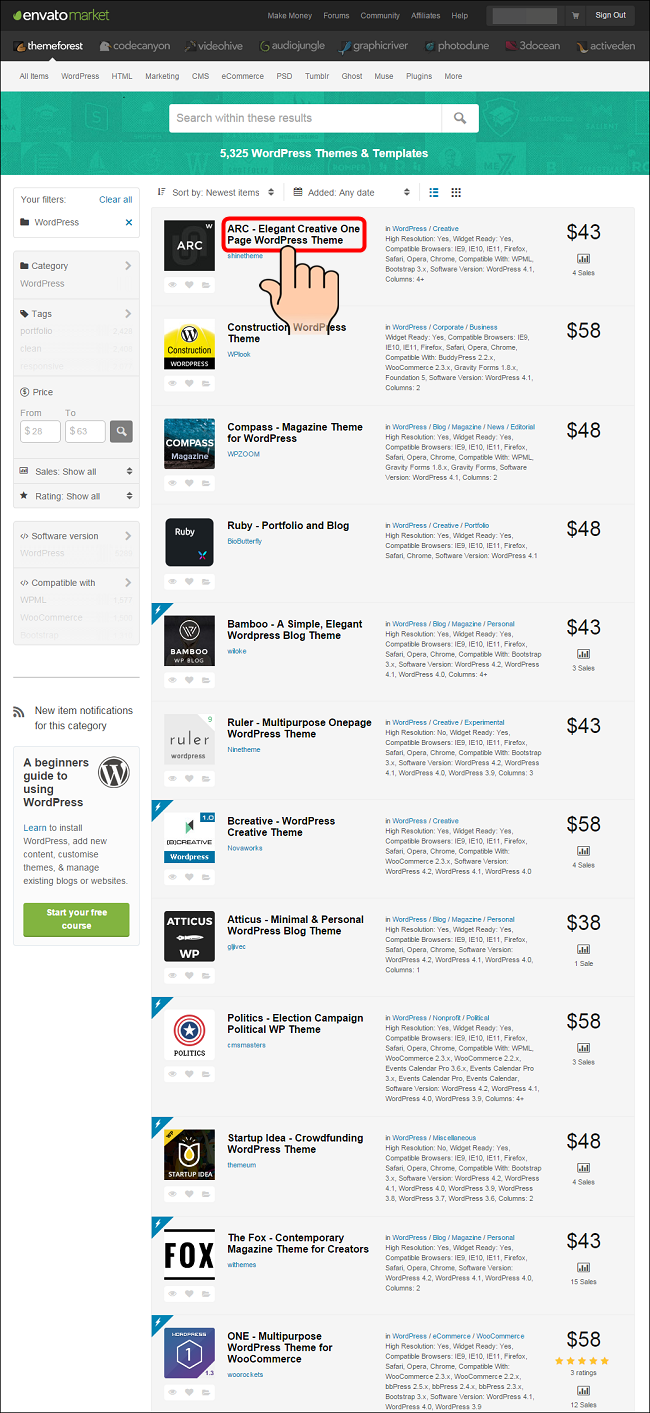Screen dimensions: 650x1413
Task: Open the Rating: Show all dropdown
Action: (x=76, y=496)
